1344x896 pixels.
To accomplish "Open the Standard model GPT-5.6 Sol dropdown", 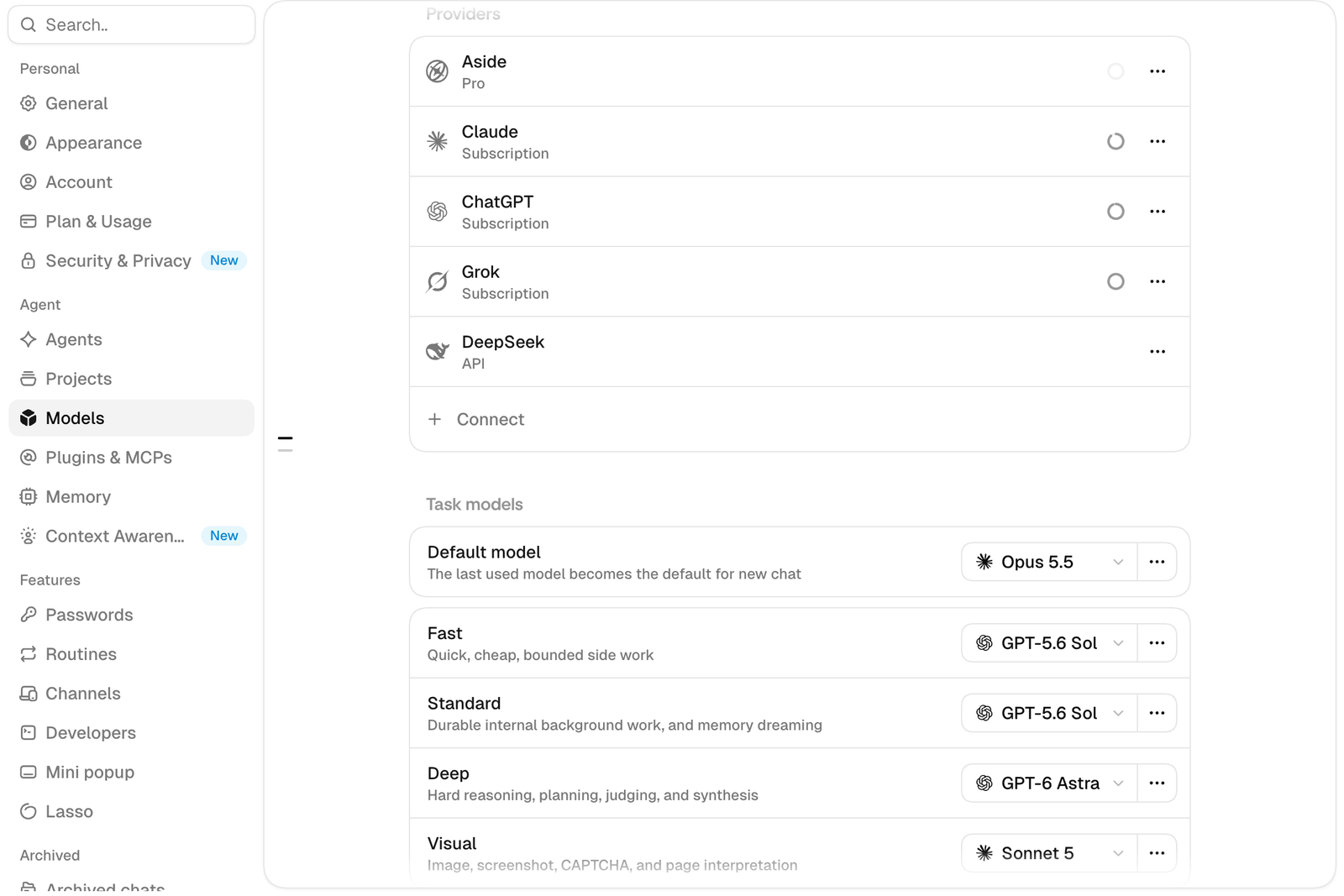I will coord(1049,713).
